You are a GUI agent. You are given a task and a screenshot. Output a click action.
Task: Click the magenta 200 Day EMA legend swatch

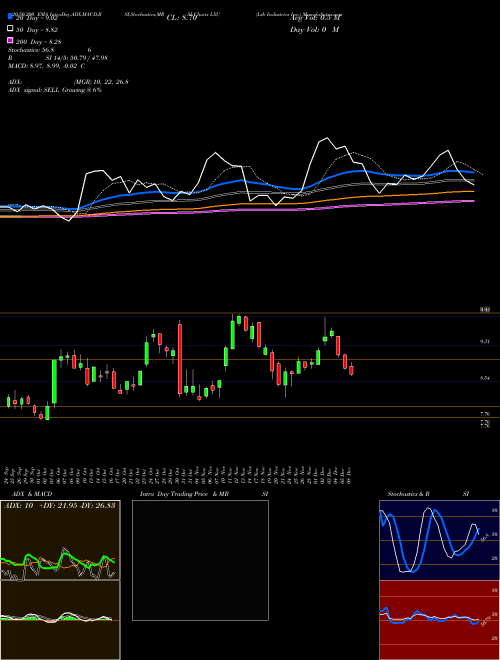pyautogui.click(x=10, y=40)
